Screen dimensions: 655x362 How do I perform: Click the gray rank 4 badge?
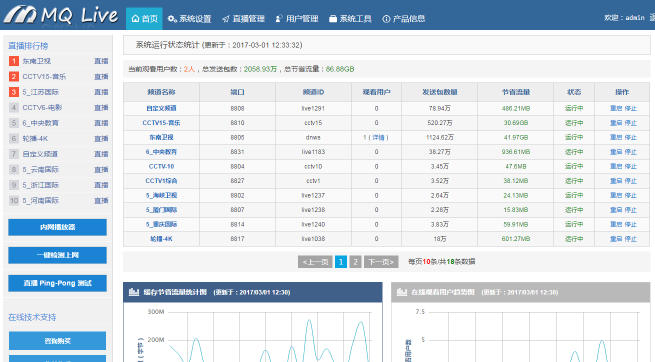point(14,108)
